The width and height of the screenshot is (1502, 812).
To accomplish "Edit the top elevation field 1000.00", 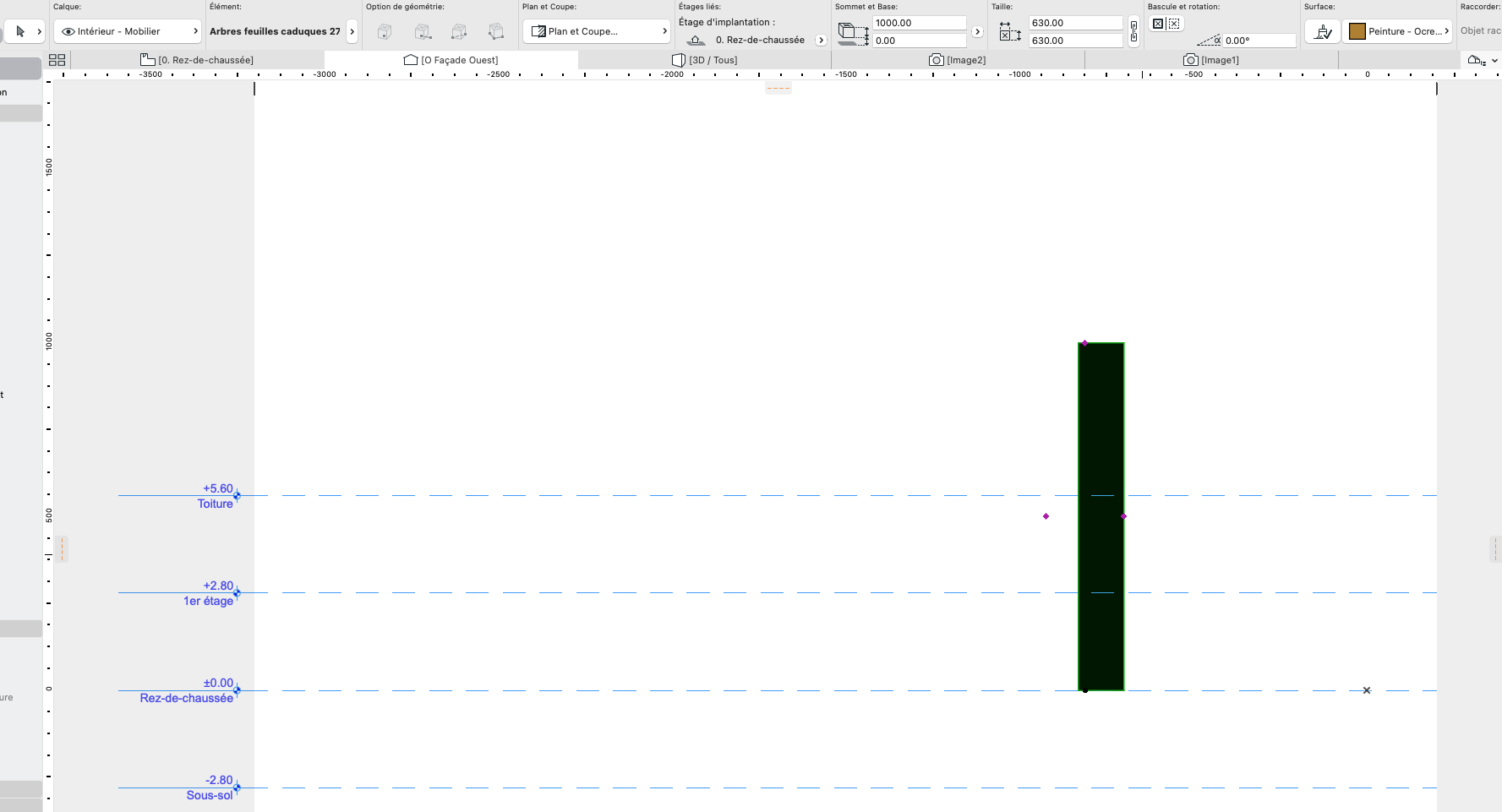I will [920, 23].
